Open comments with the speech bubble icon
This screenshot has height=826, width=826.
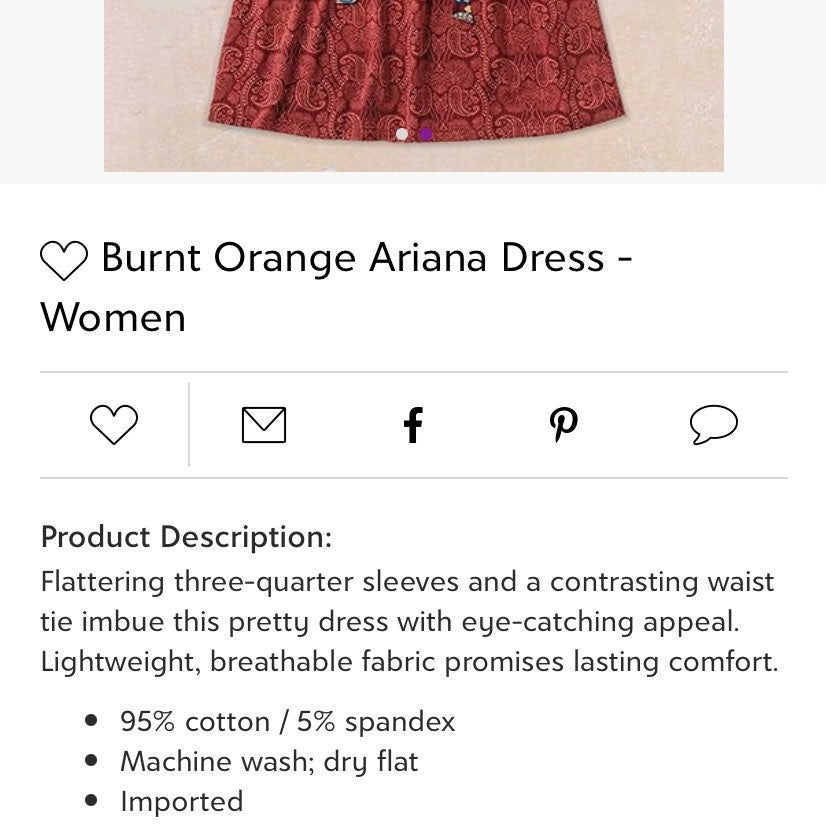pos(714,425)
